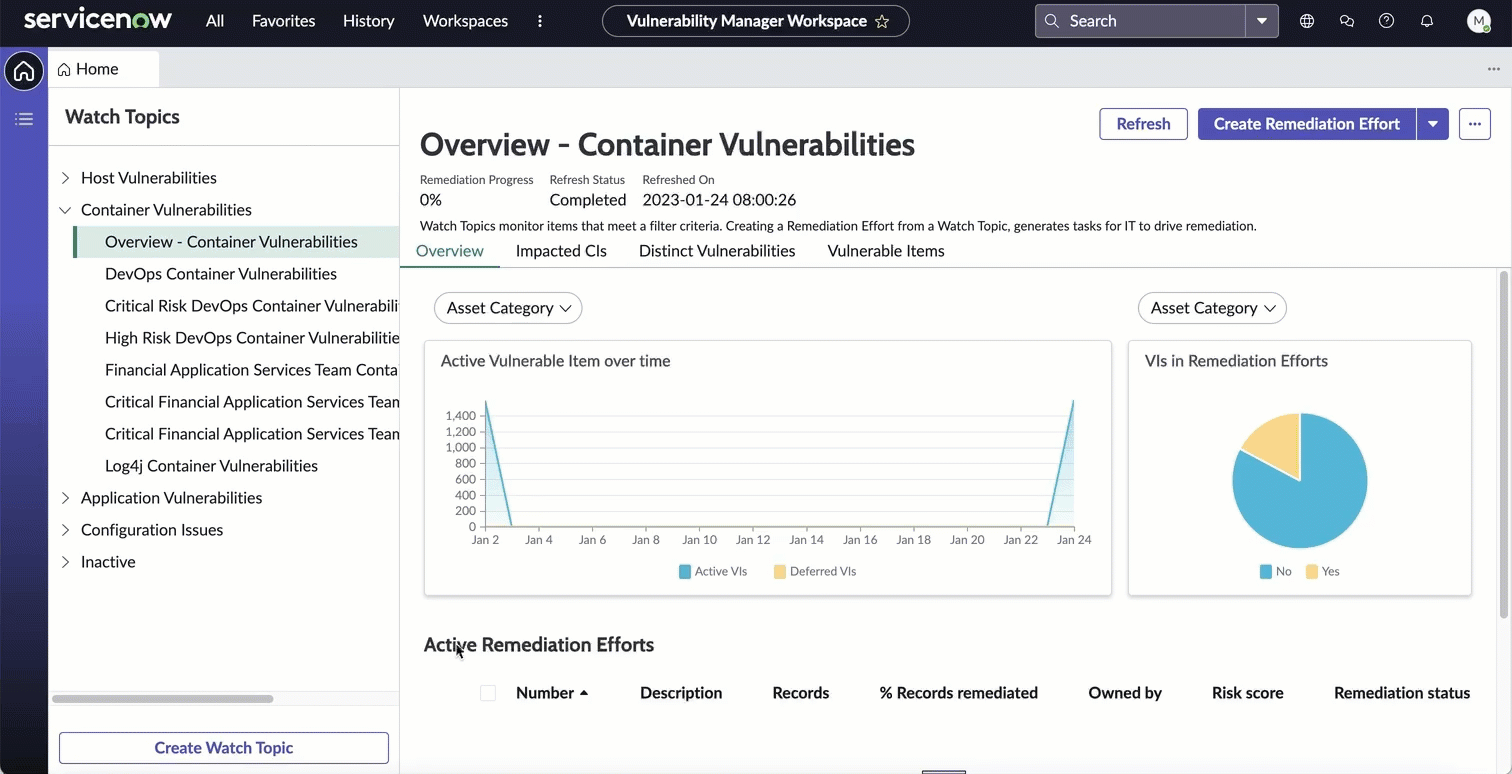
Task: Open the chat sidebar icon
Action: 1347,21
